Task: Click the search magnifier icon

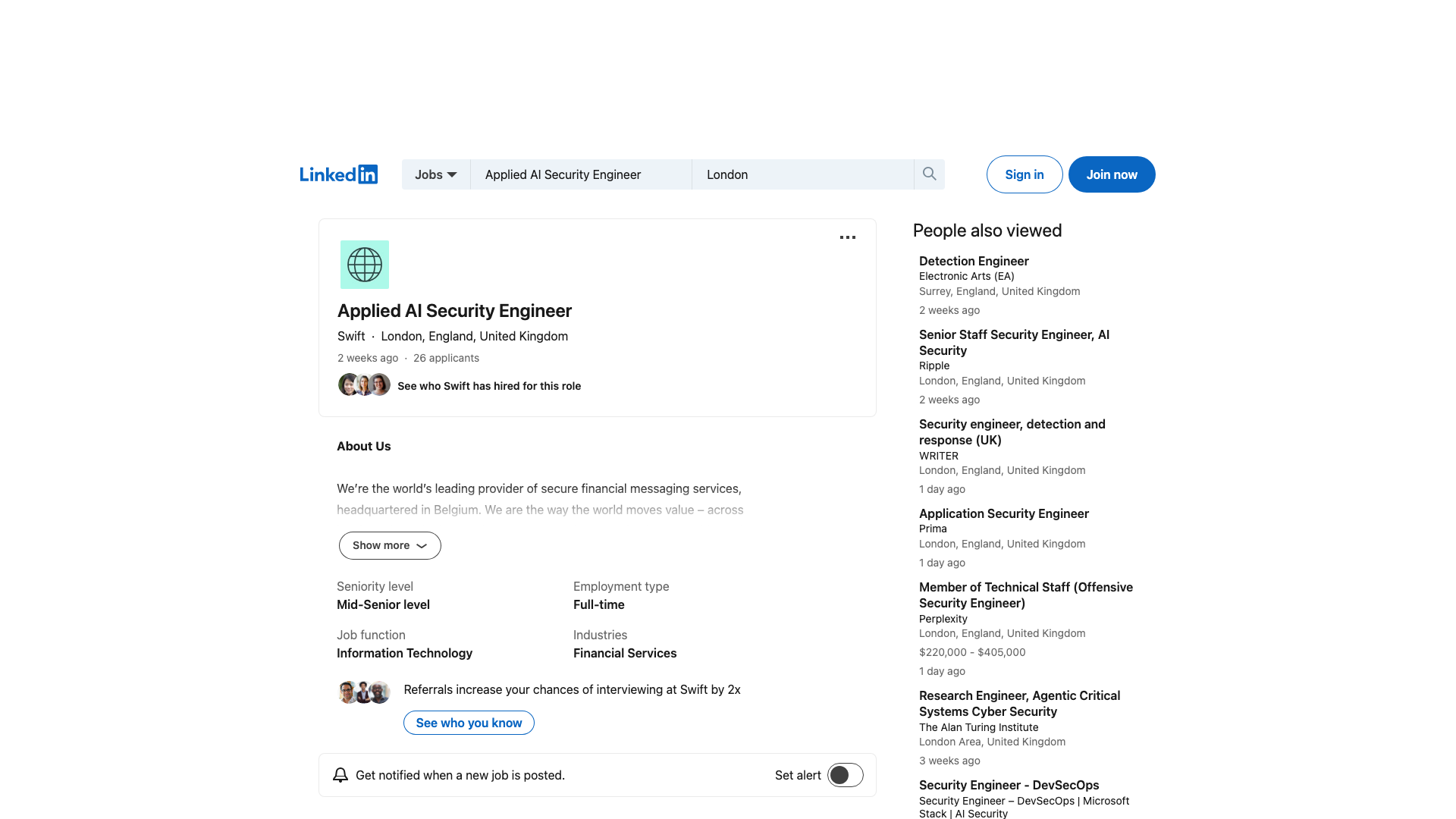Action: tap(929, 174)
